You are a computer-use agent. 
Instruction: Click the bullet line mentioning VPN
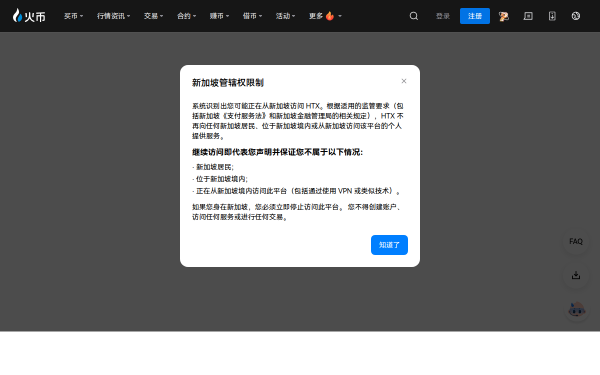click(x=297, y=191)
